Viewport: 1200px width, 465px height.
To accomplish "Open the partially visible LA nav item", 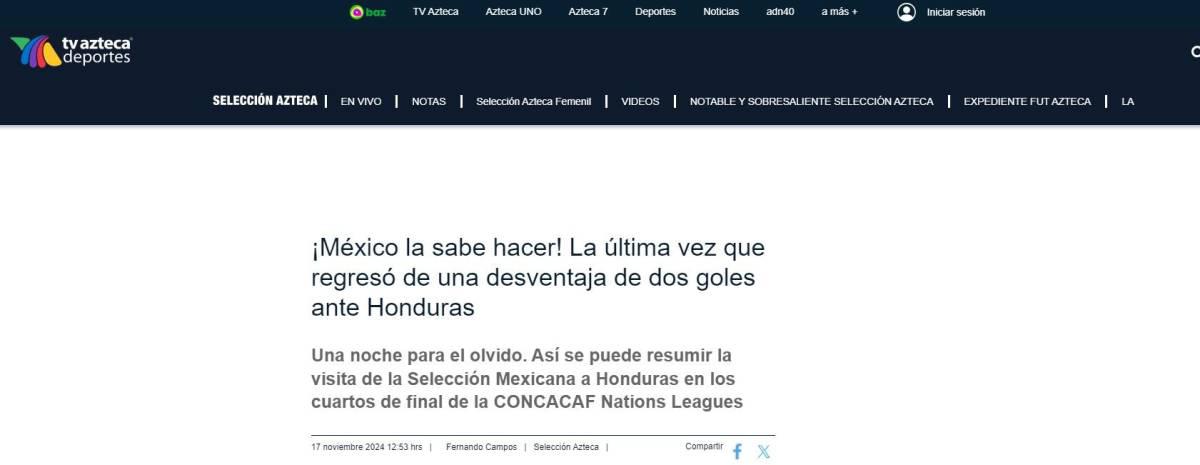I will (1128, 101).
